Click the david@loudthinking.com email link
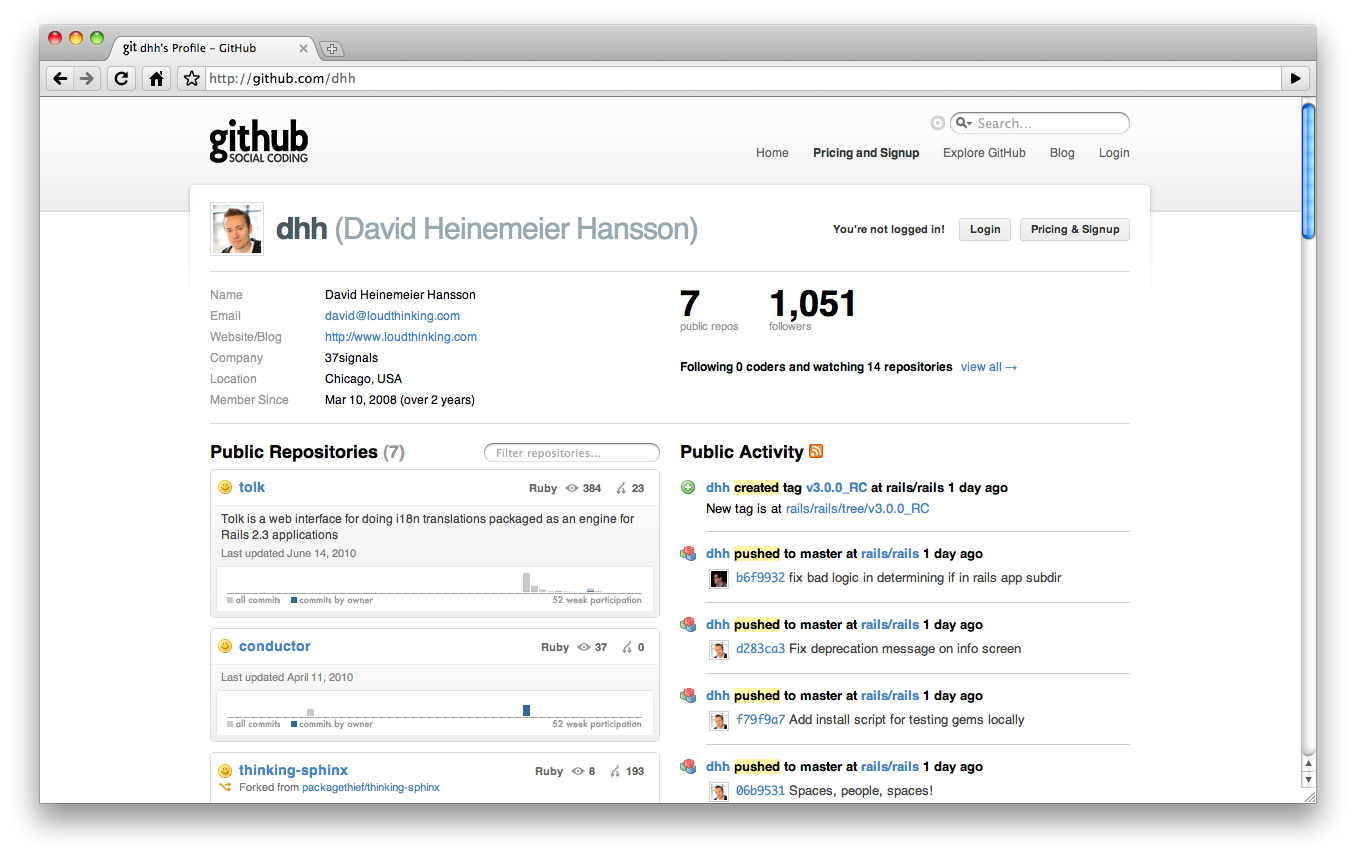Screen dimensions: 1356x858 pyautogui.click(x=391, y=315)
